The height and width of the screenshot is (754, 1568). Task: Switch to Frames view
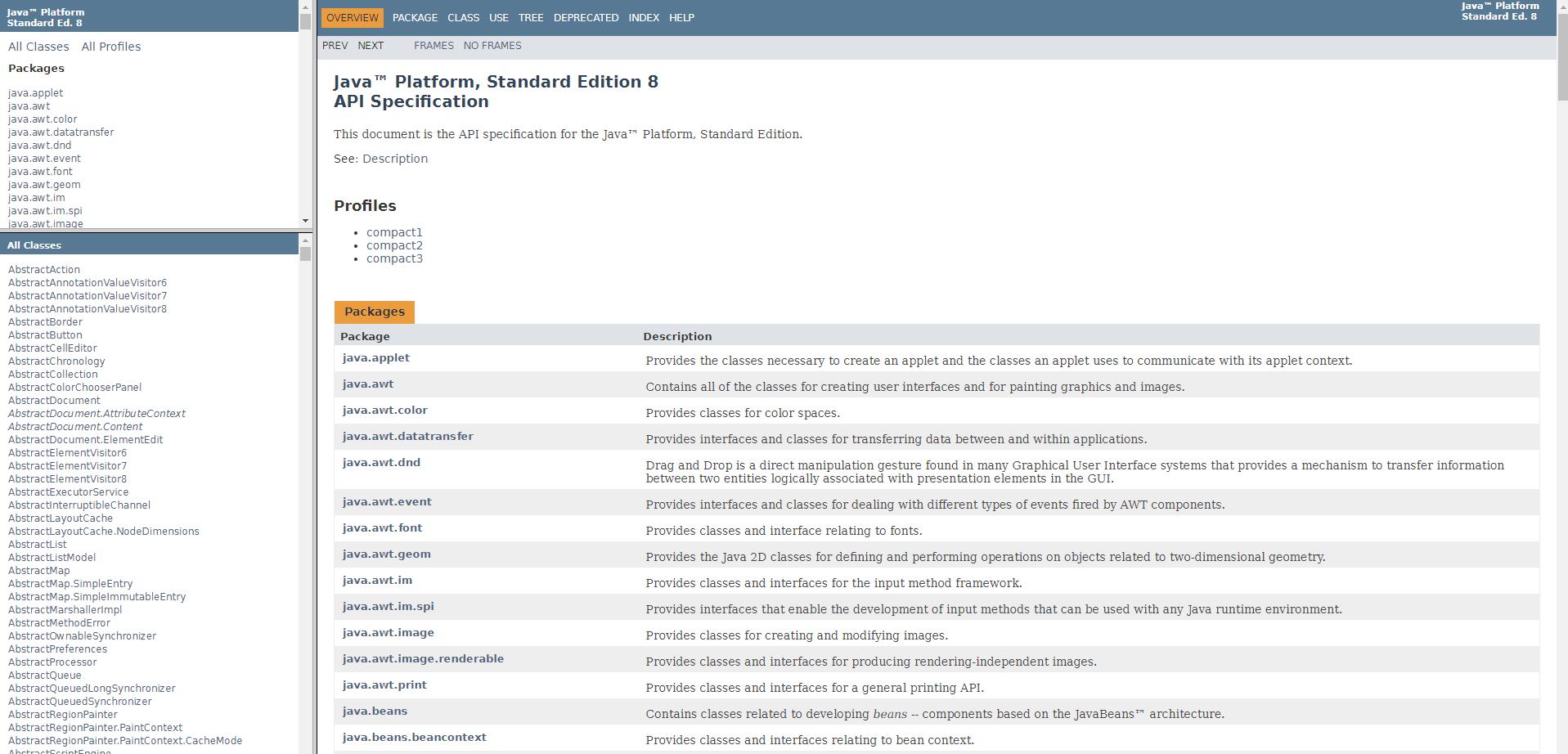pyautogui.click(x=434, y=46)
